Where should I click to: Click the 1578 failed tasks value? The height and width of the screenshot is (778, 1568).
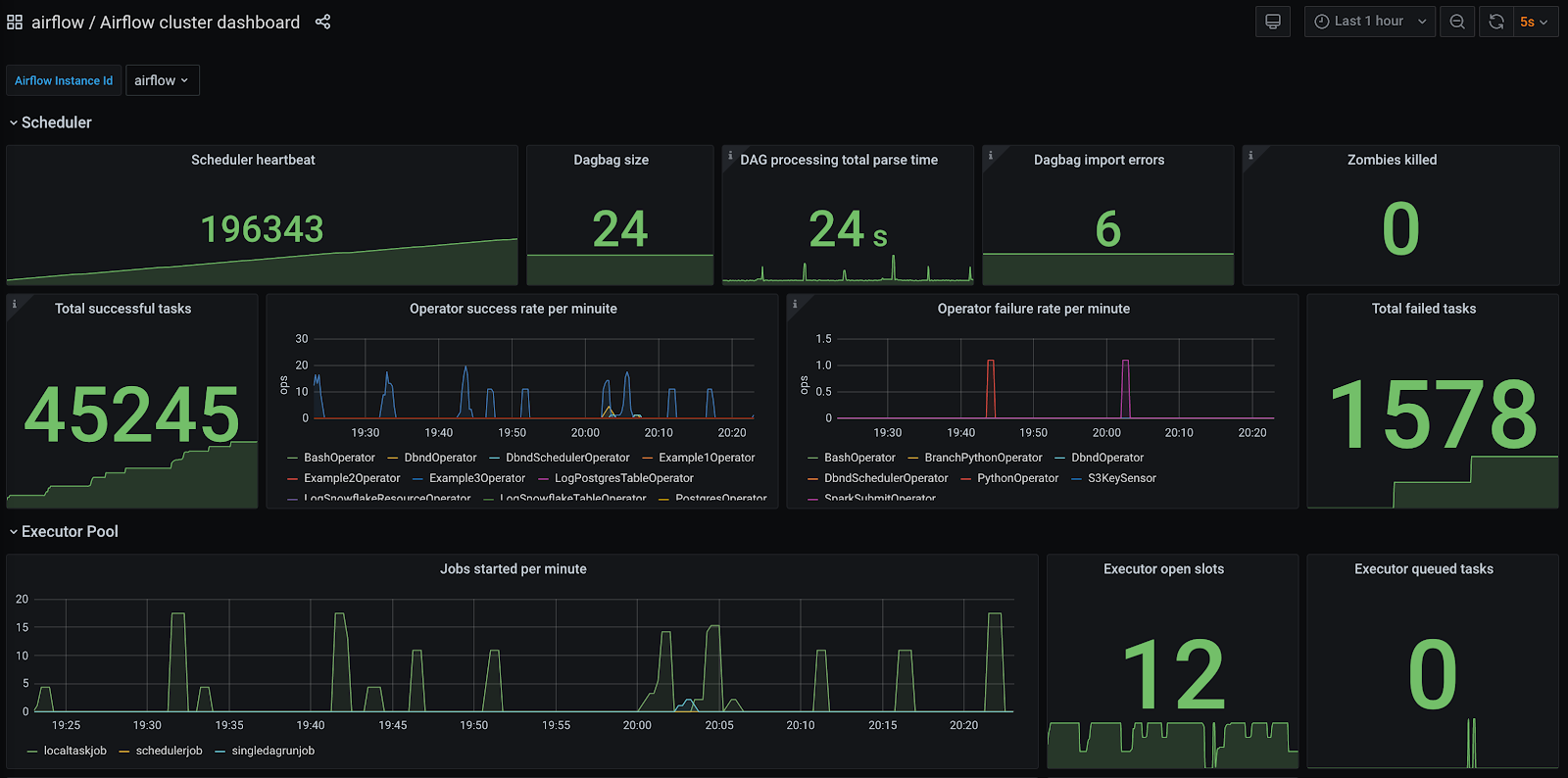[1434, 416]
